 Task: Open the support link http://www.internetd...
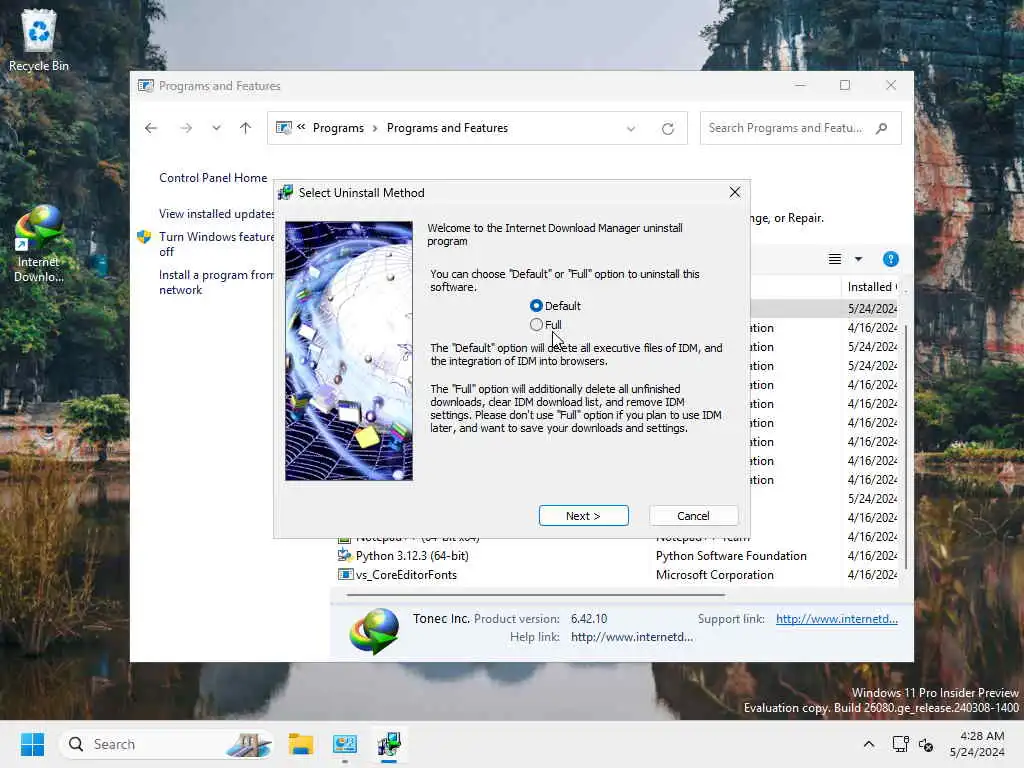(x=837, y=618)
